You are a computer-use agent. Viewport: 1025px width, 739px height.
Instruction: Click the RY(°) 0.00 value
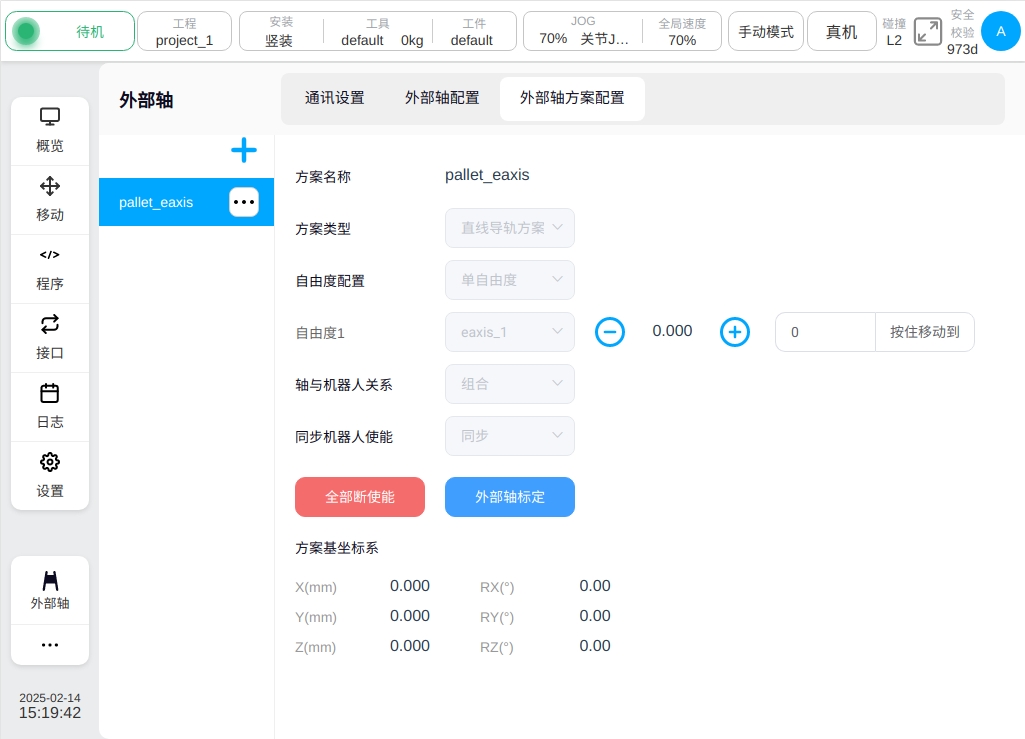[x=595, y=616]
